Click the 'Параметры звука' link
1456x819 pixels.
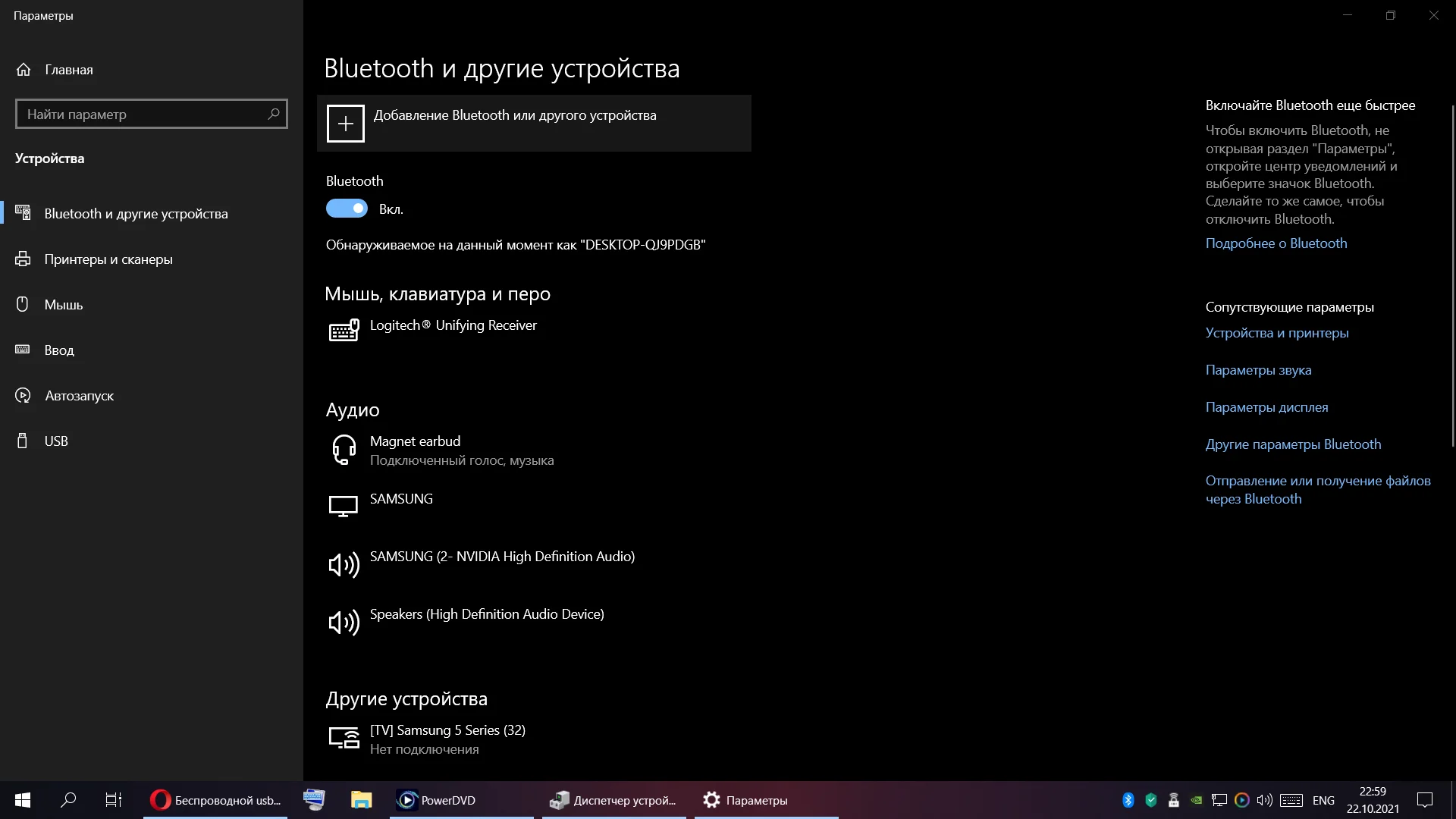click(x=1258, y=370)
